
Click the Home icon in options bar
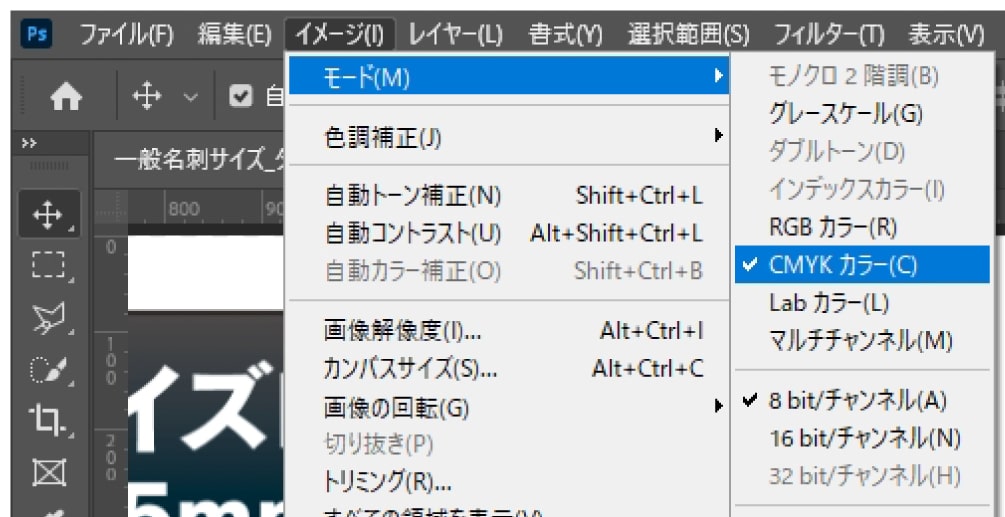66,97
